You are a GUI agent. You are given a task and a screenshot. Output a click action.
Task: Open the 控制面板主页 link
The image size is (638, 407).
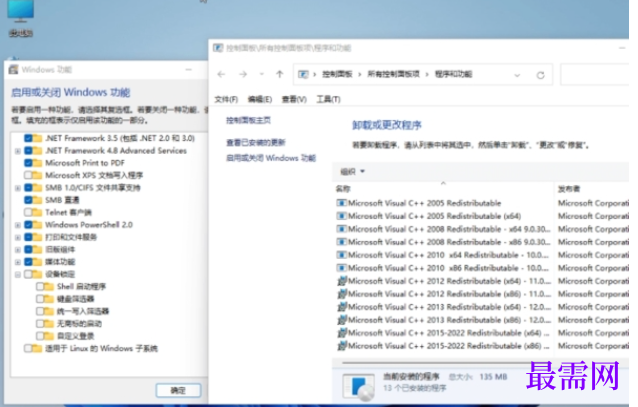point(248,120)
